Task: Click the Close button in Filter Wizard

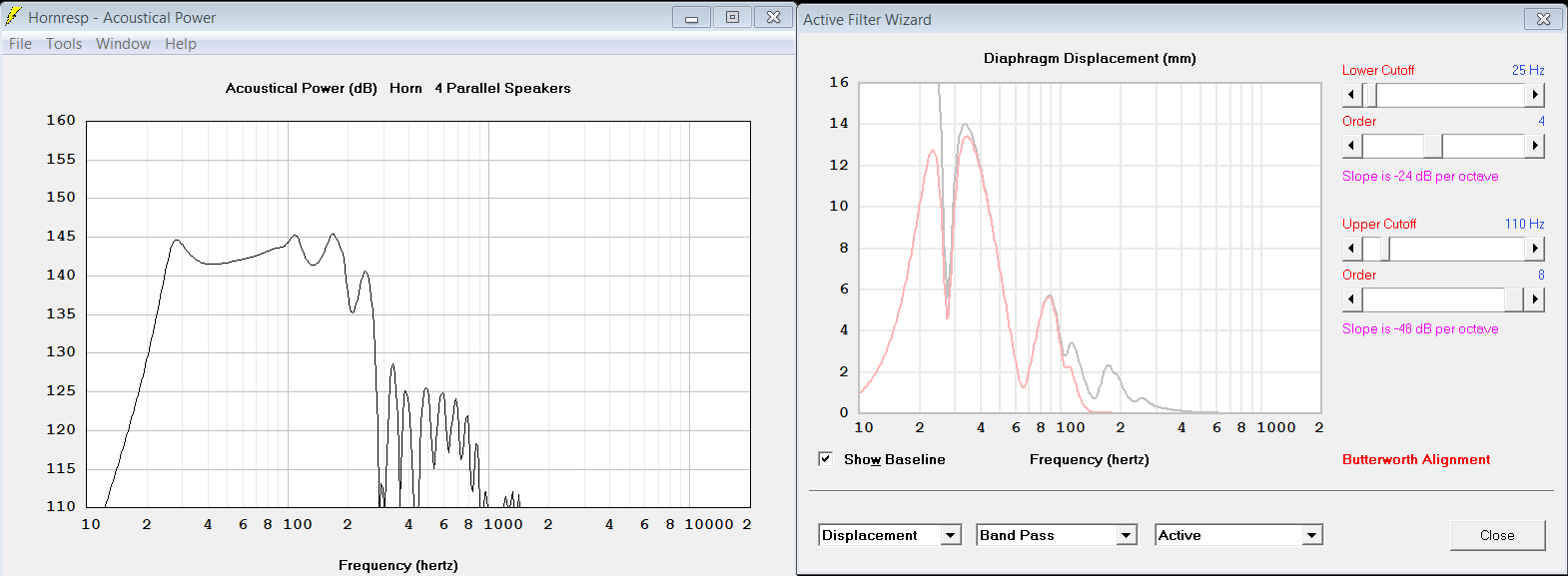Action: coord(1497,535)
